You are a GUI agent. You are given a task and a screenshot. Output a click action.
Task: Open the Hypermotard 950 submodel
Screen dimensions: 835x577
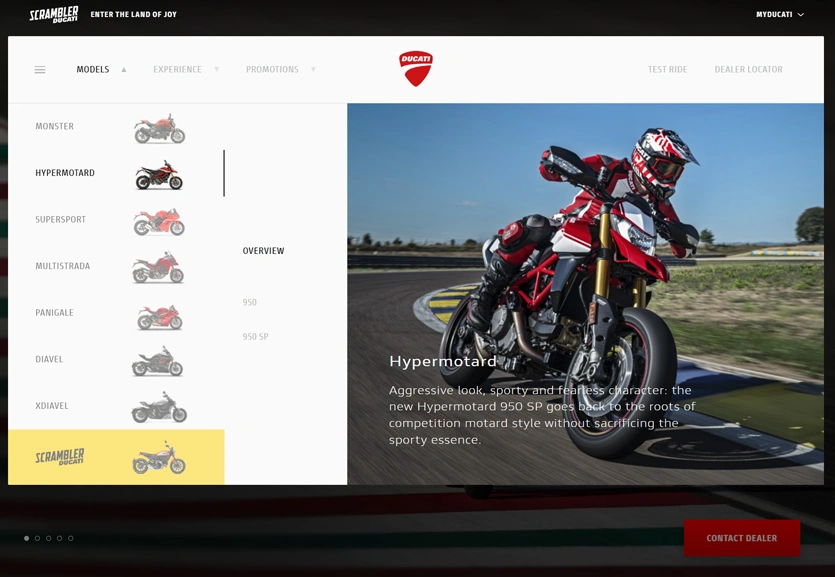pos(249,302)
